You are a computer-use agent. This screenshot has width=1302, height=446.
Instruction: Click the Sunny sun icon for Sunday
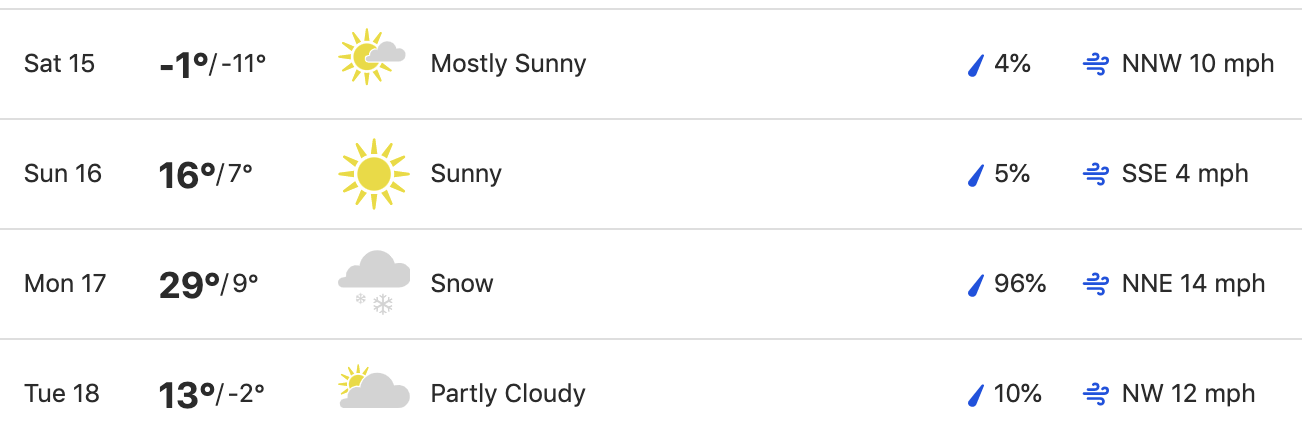[x=374, y=174]
